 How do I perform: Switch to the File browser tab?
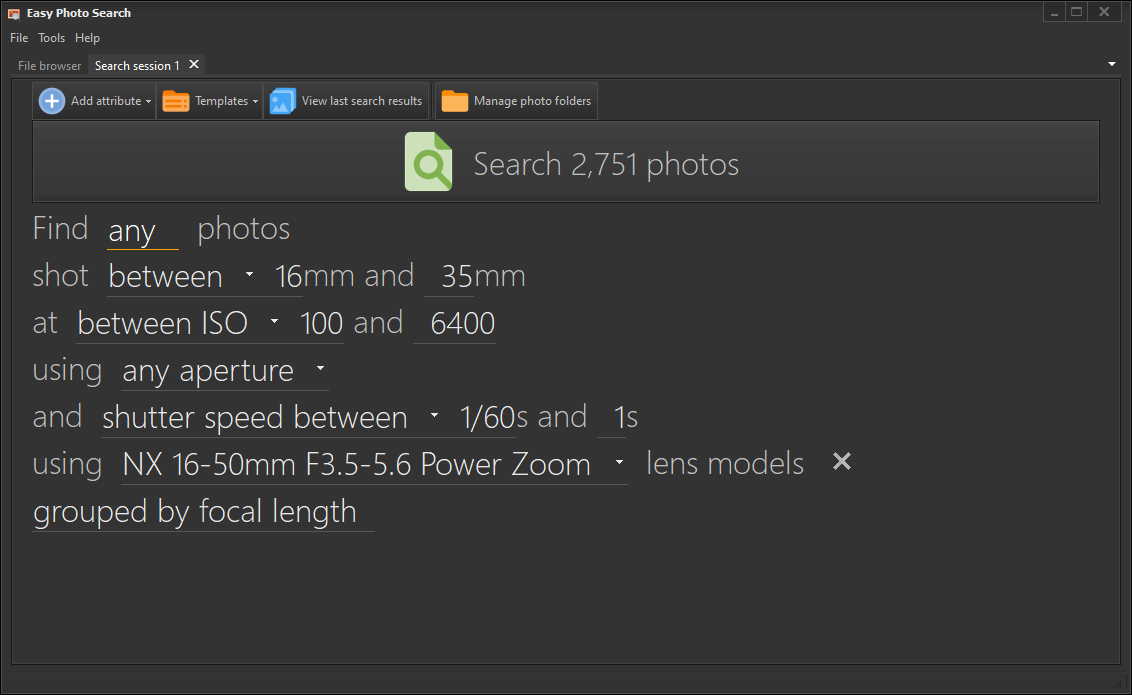pos(49,66)
